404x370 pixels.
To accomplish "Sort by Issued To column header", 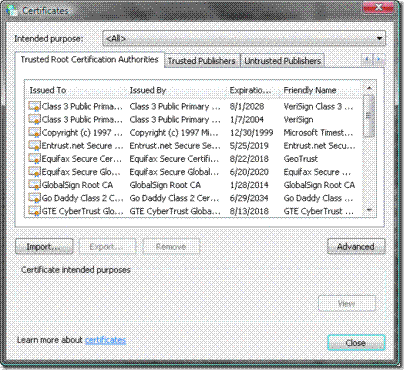I will [76, 90].
